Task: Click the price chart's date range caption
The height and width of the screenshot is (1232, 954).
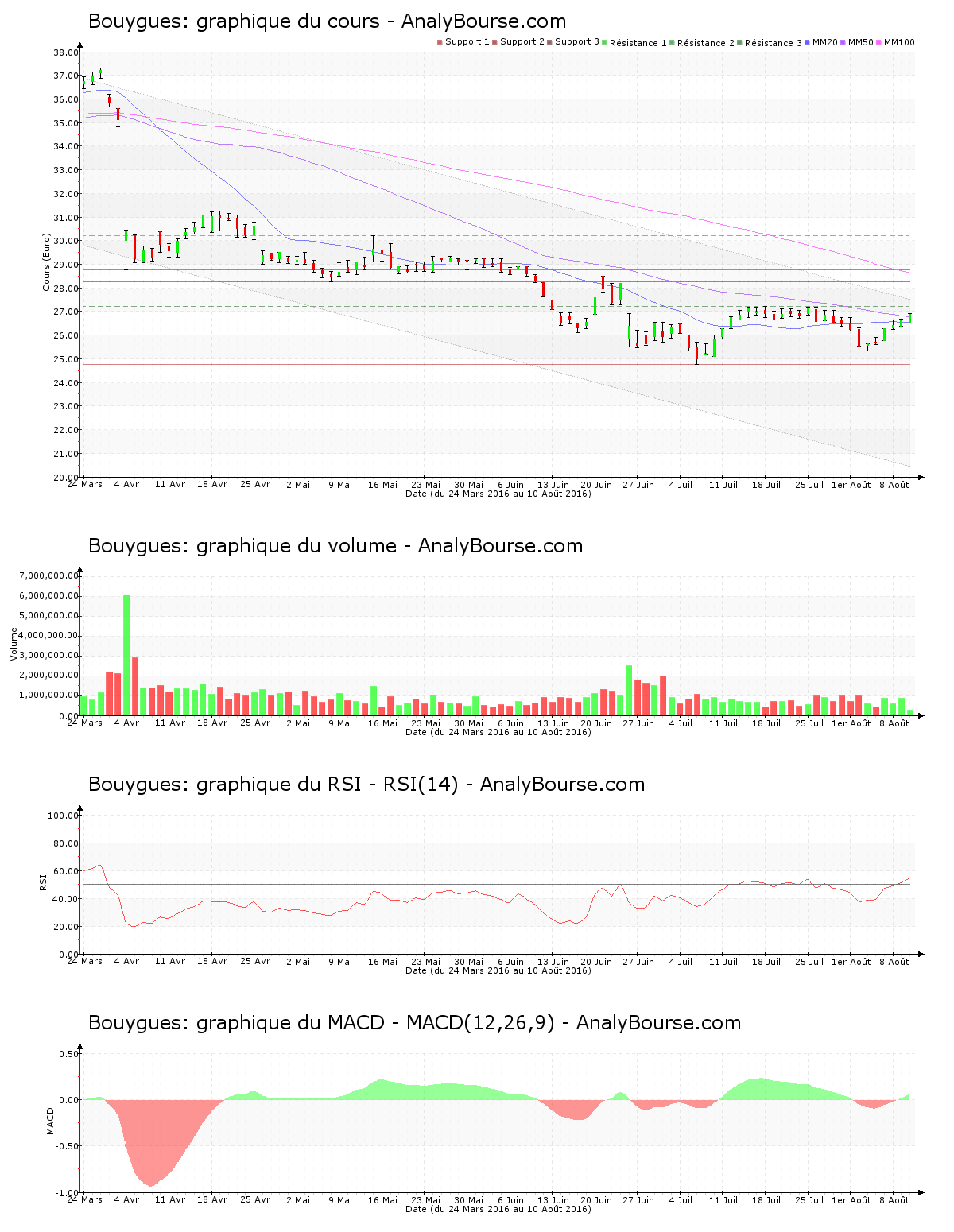Action: coord(498,494)
